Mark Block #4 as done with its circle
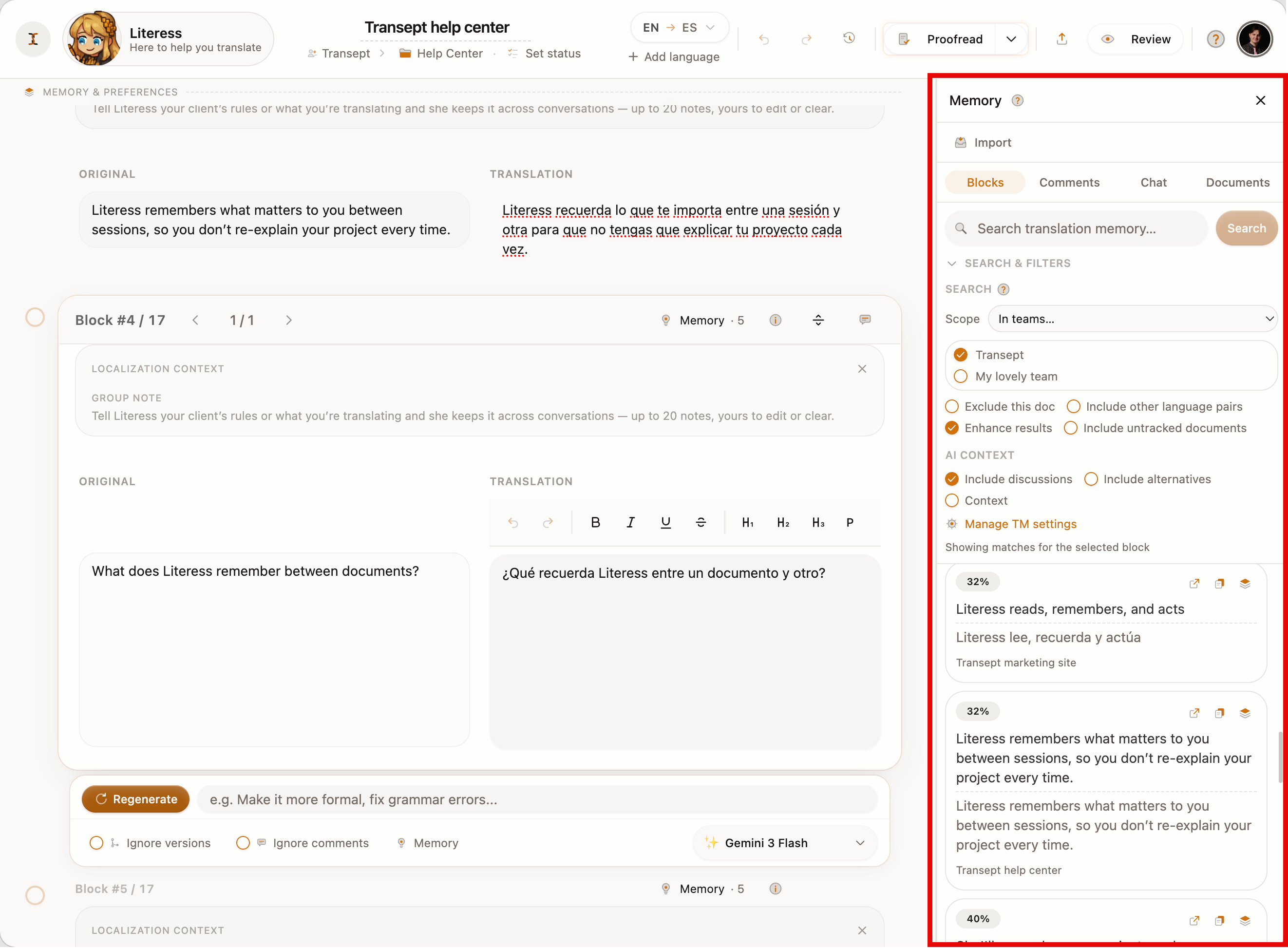Viewport: 1288px width, 948px height. pos(35,317)
